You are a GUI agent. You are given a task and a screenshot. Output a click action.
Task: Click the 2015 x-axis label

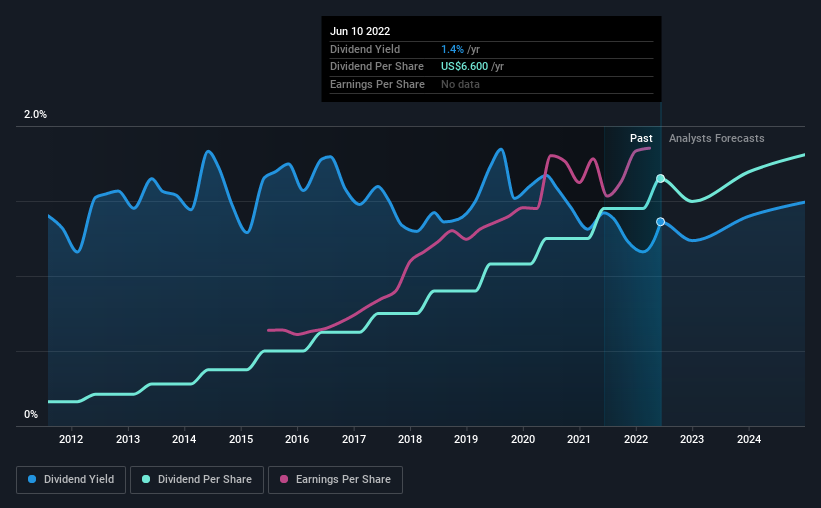point(241,439)
